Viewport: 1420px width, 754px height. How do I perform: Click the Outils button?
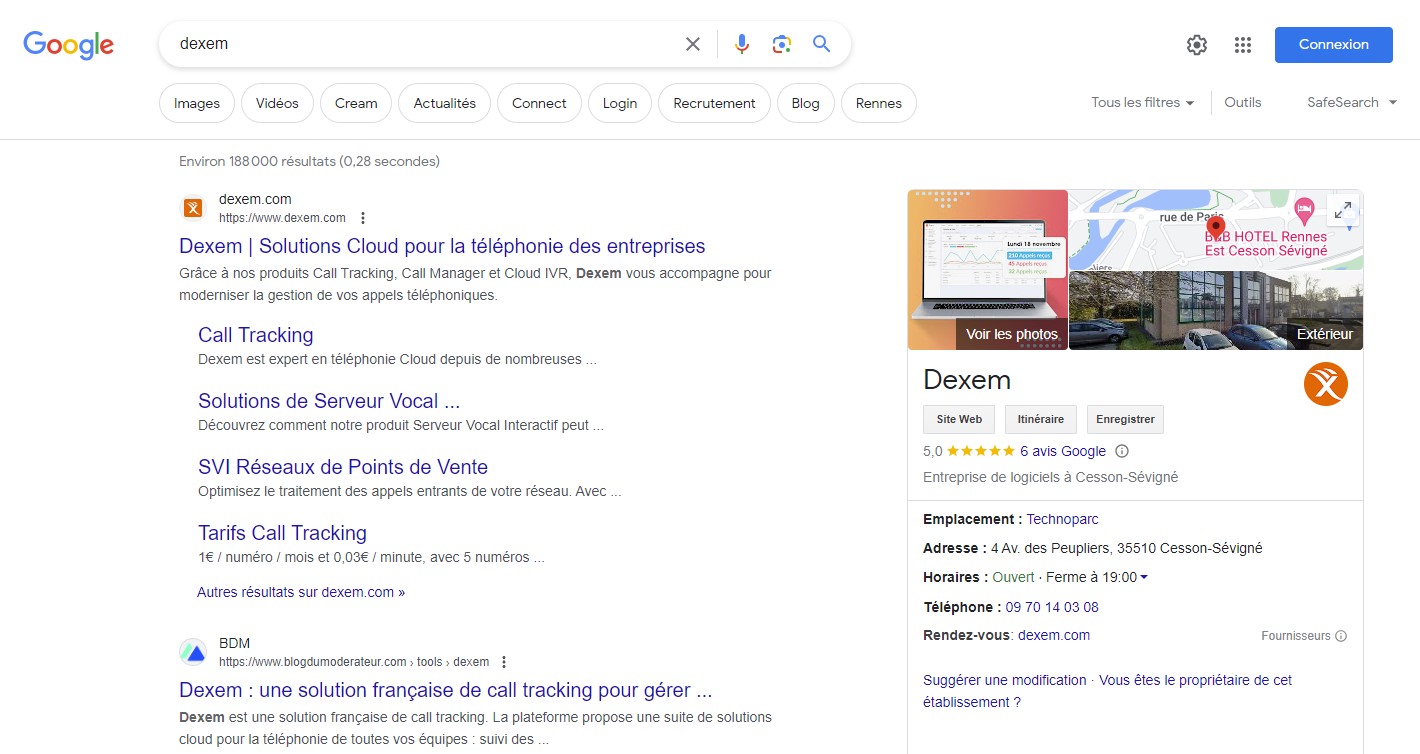click(1243, 102)
